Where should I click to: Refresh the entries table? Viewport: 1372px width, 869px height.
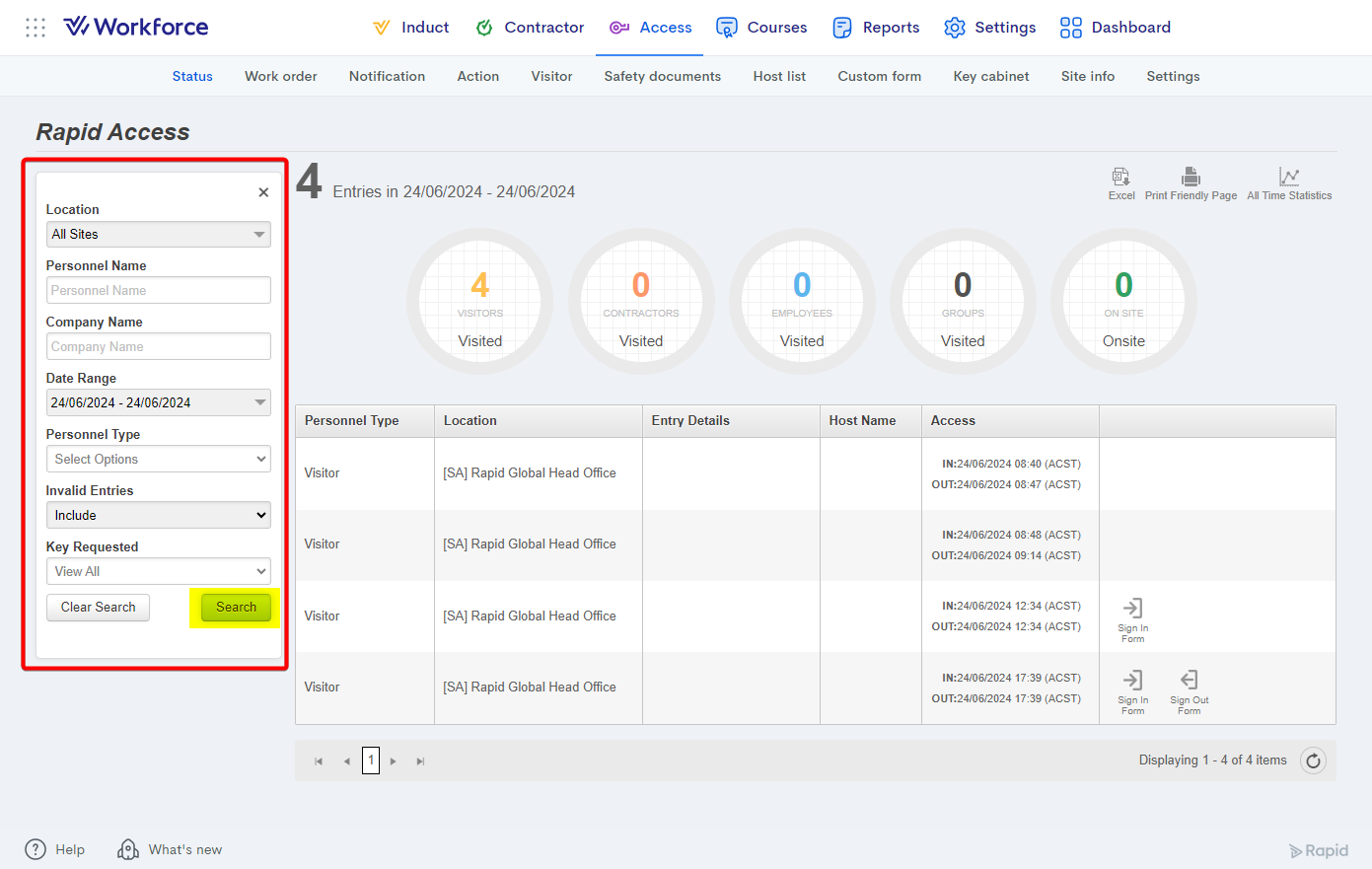click(1313, 760)
